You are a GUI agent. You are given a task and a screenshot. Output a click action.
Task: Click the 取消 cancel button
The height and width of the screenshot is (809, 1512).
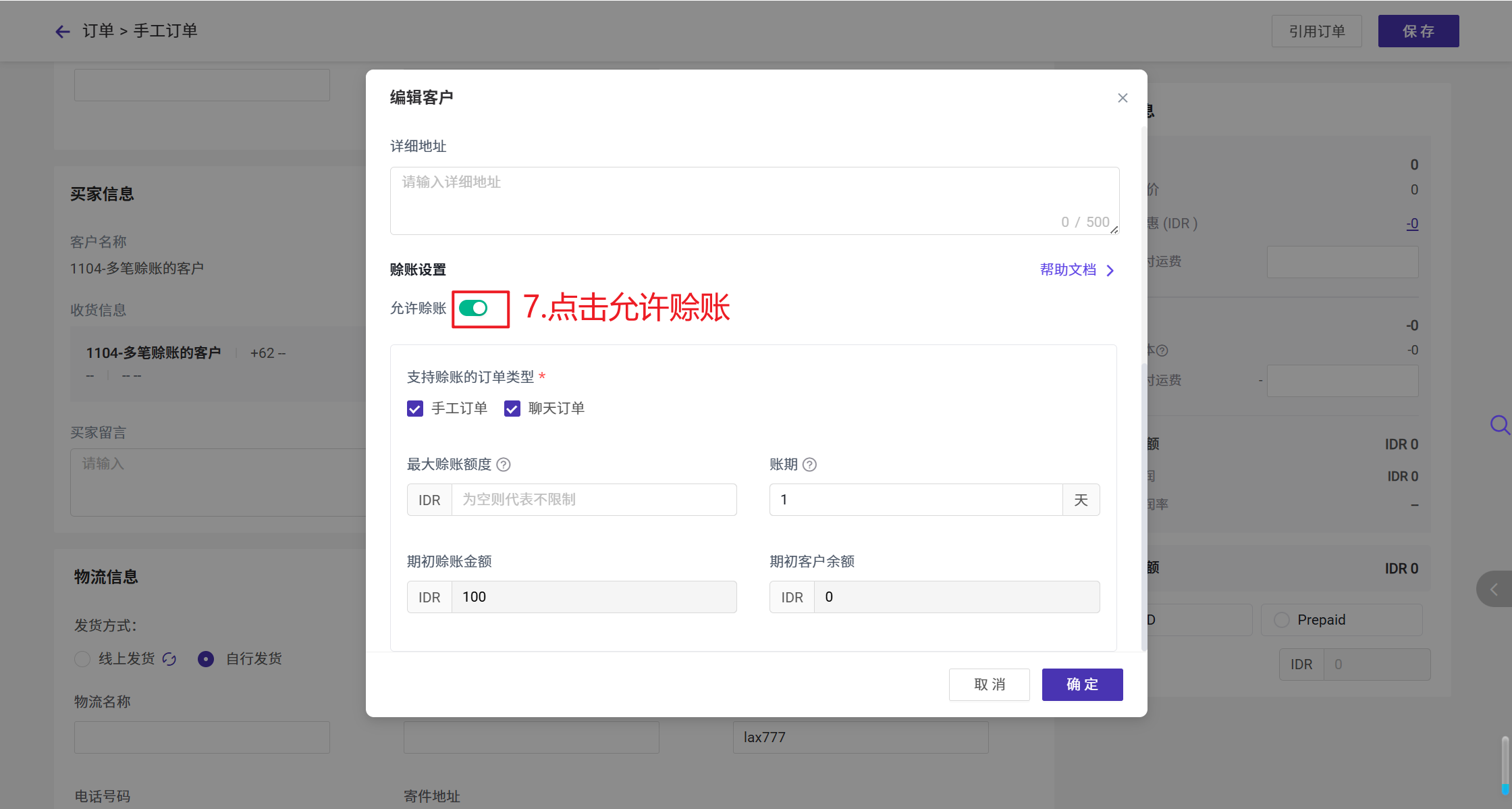(990, 685)
